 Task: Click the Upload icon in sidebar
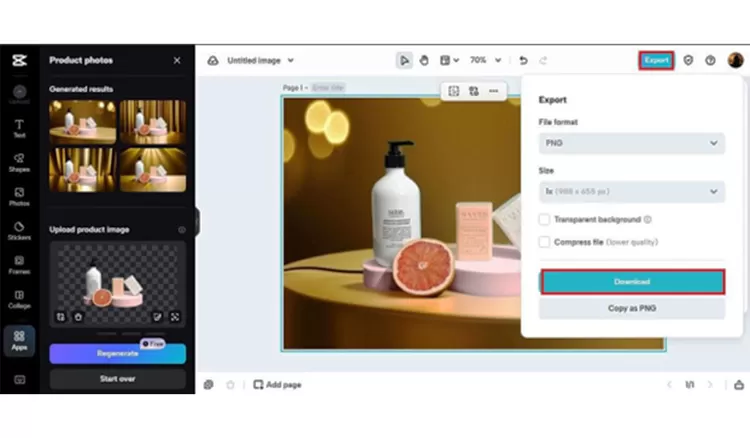coord(19,94)
